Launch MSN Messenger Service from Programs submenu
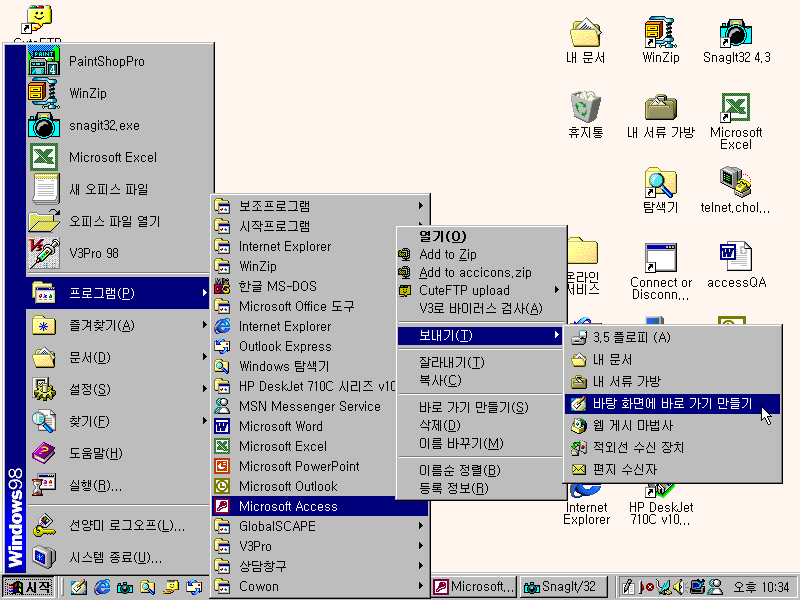 click(304, 406)
